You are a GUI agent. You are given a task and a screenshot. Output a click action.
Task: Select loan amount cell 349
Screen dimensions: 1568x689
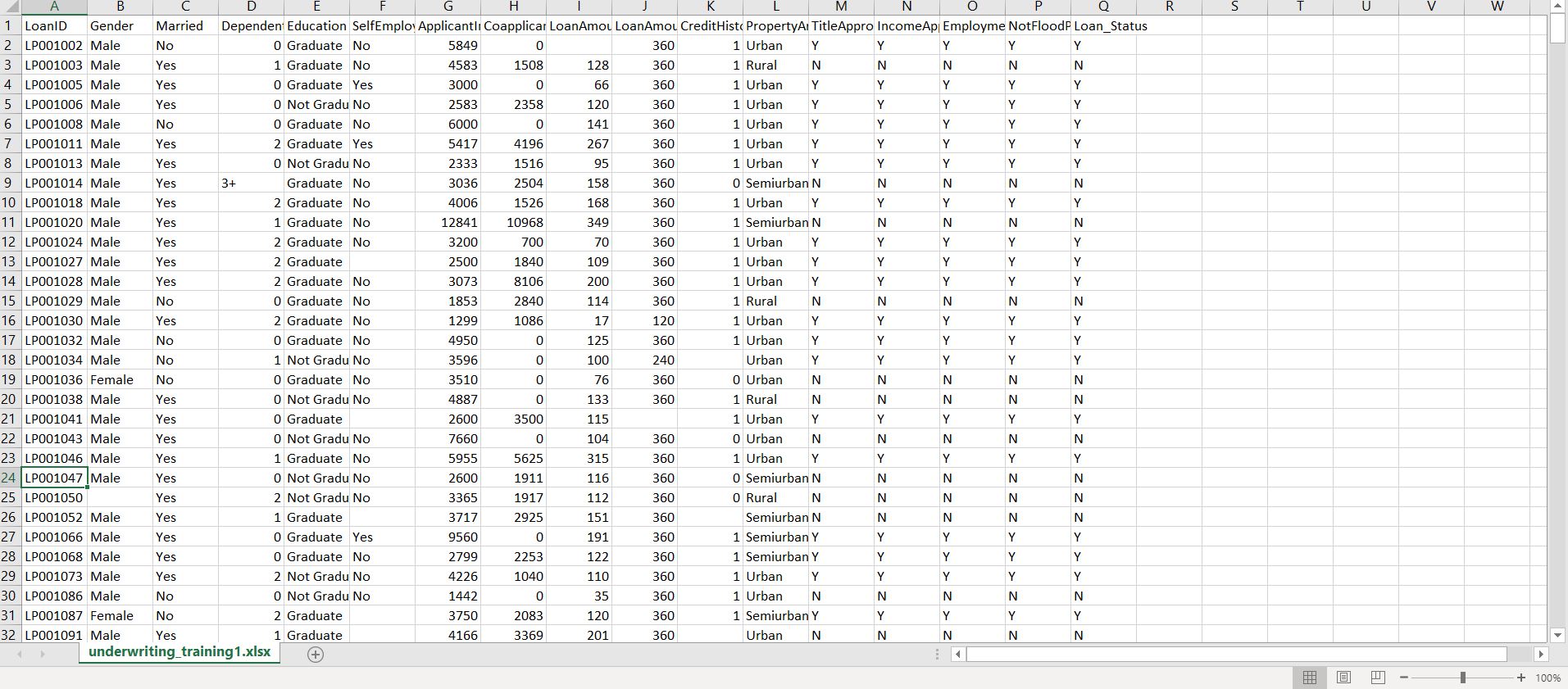click(x=579, y=222)
